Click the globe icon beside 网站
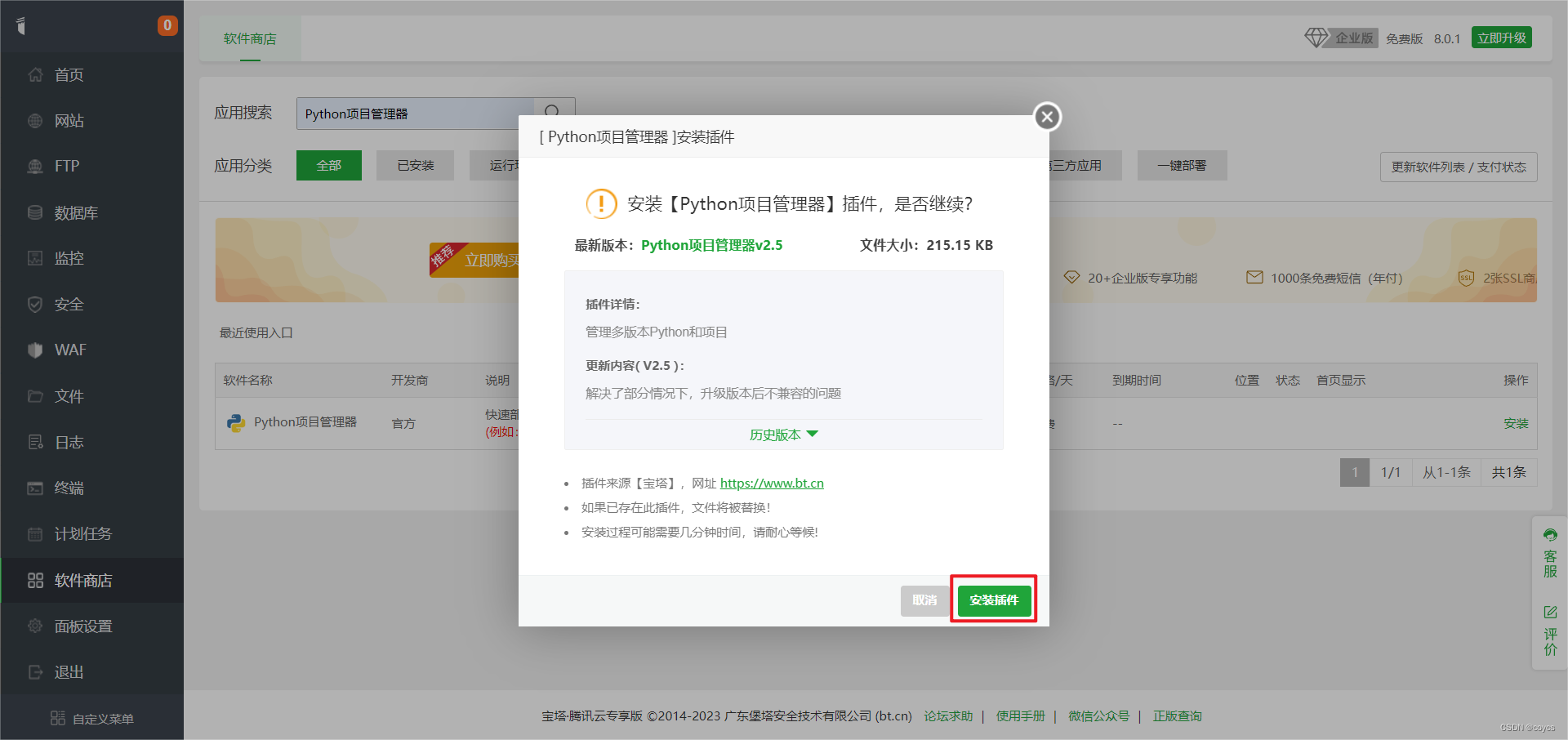The width and height of the screenshot is (1568, 740). pyautogui.click(x=35, y=121)
